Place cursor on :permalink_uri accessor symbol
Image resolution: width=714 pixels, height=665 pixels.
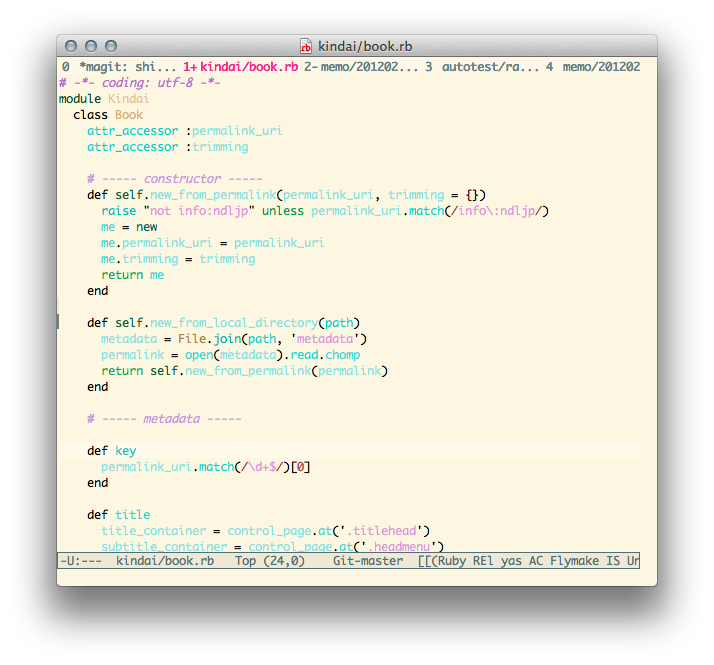click(x=234, y=131)
